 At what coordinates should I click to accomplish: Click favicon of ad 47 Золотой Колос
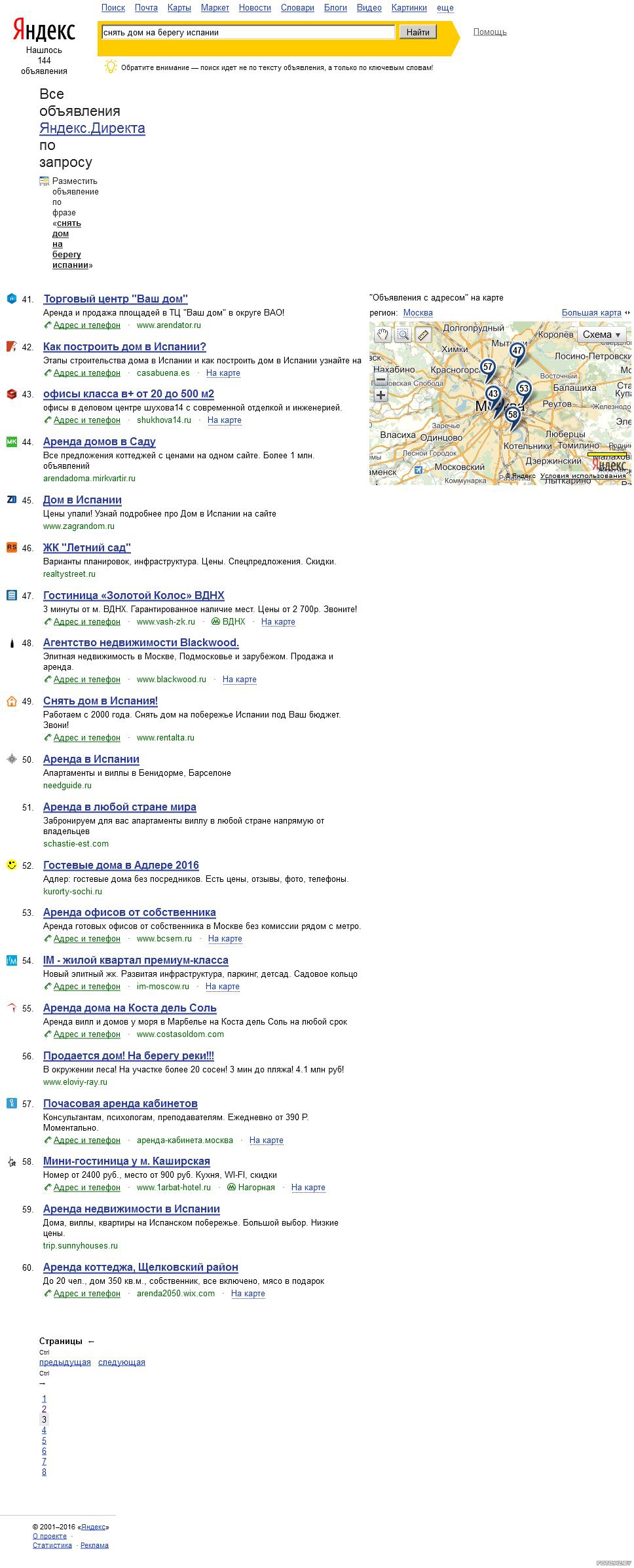(x=11, y=595)
